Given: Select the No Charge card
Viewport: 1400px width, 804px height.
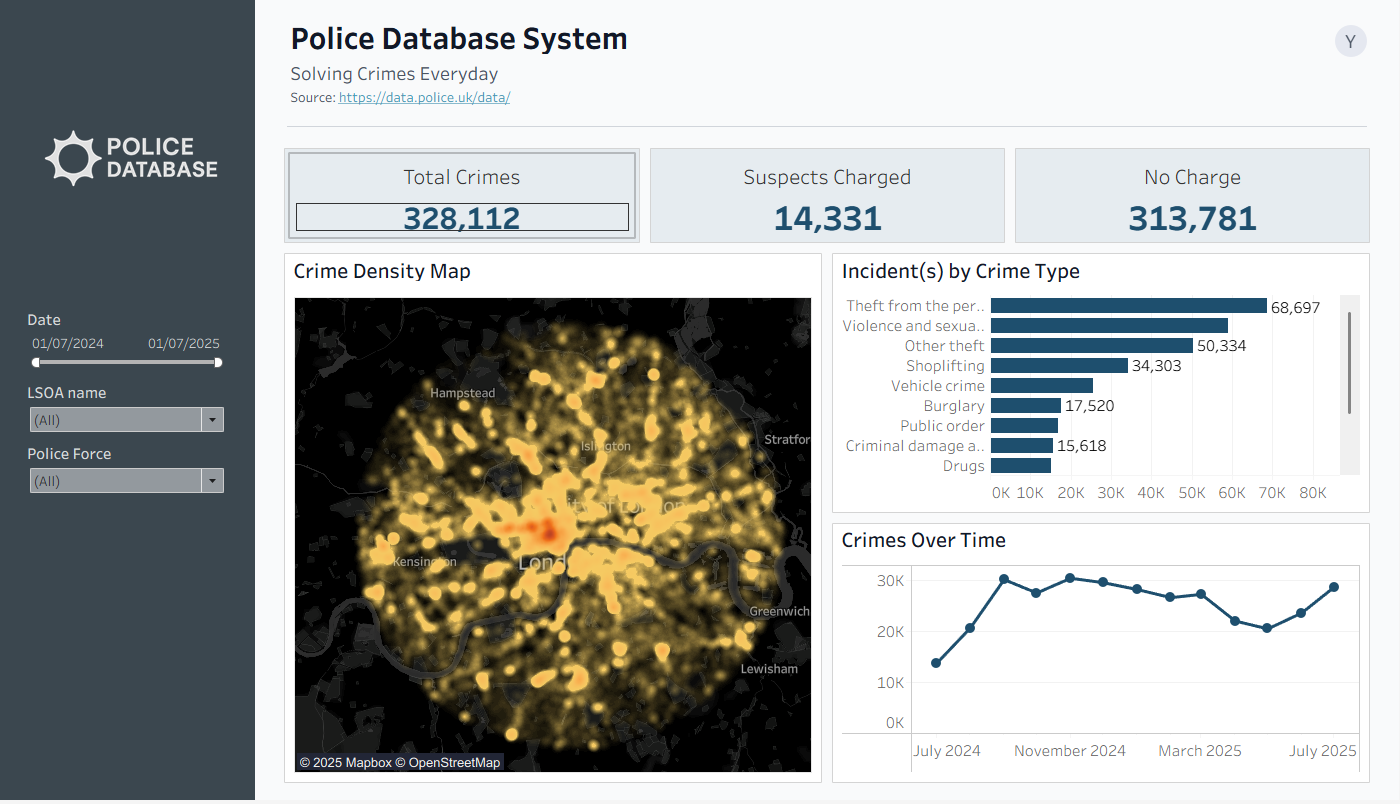Looking at the screenshot, I should pyautogui.click(x=1192, y=196).
